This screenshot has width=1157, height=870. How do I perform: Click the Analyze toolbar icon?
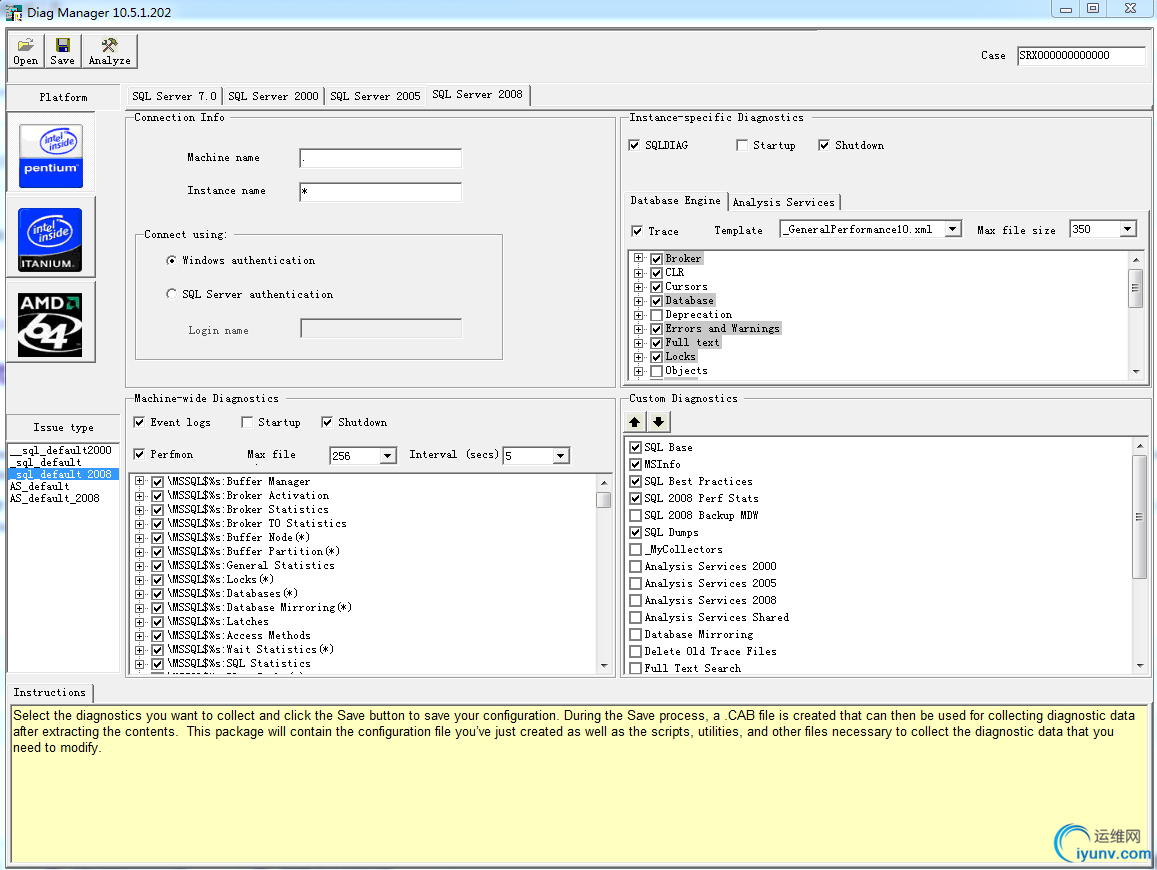click(109, 51)
